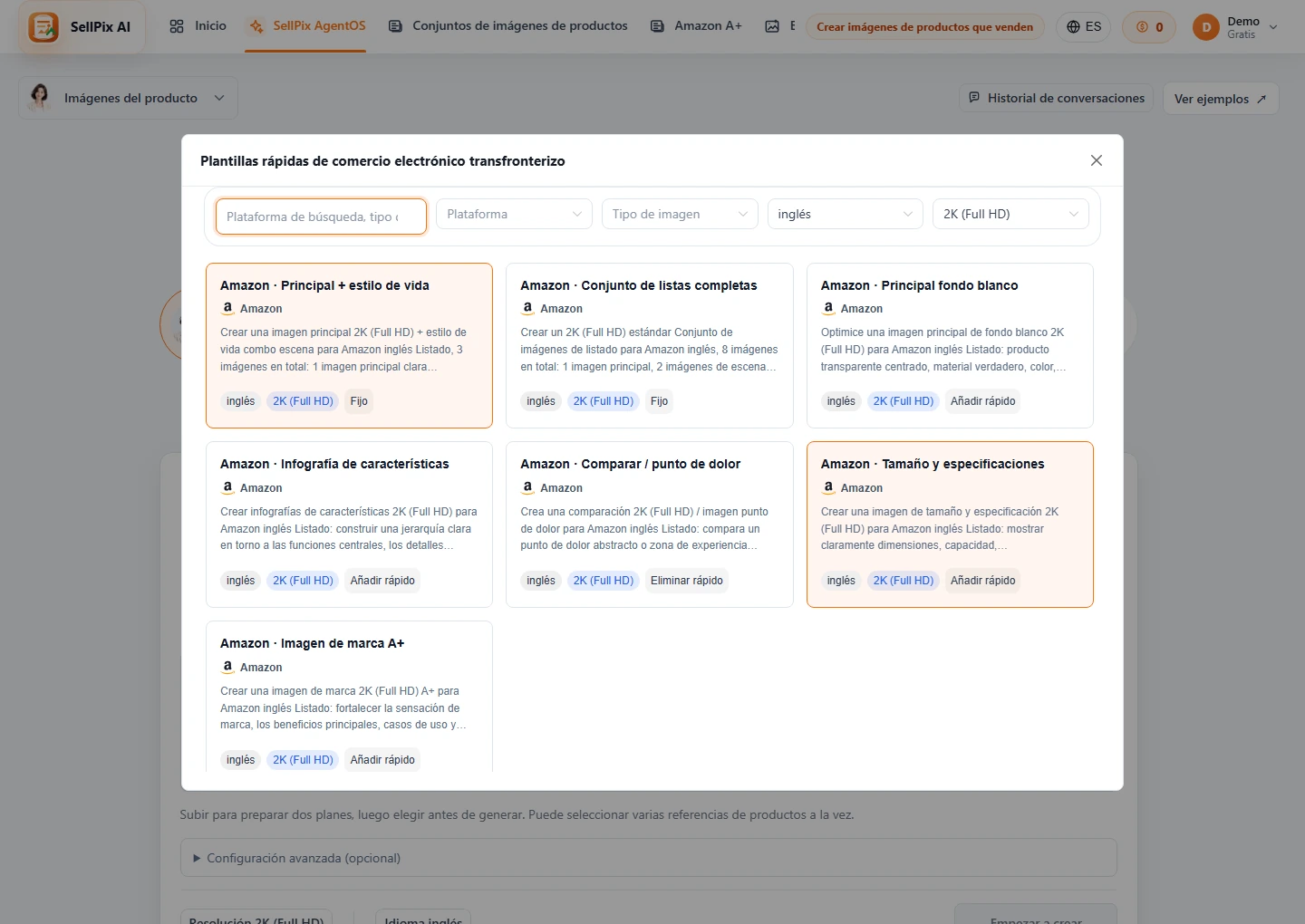Click the Fijo tag on Principal + estilo de vida
This screenshot has width=1305, height=924.
359,401
